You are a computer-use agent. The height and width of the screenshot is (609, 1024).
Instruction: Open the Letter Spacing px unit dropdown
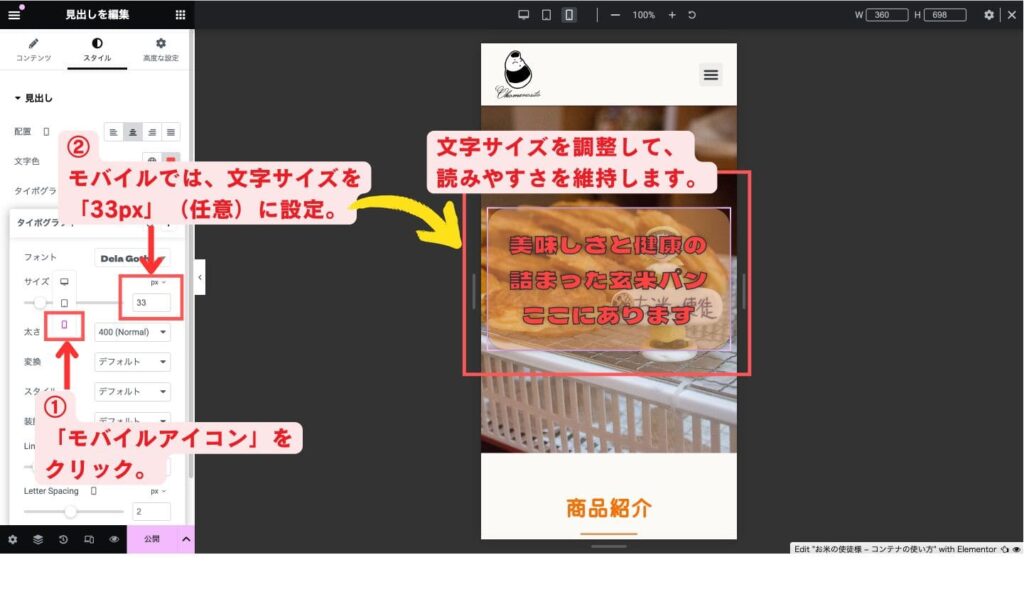point(158,491)
